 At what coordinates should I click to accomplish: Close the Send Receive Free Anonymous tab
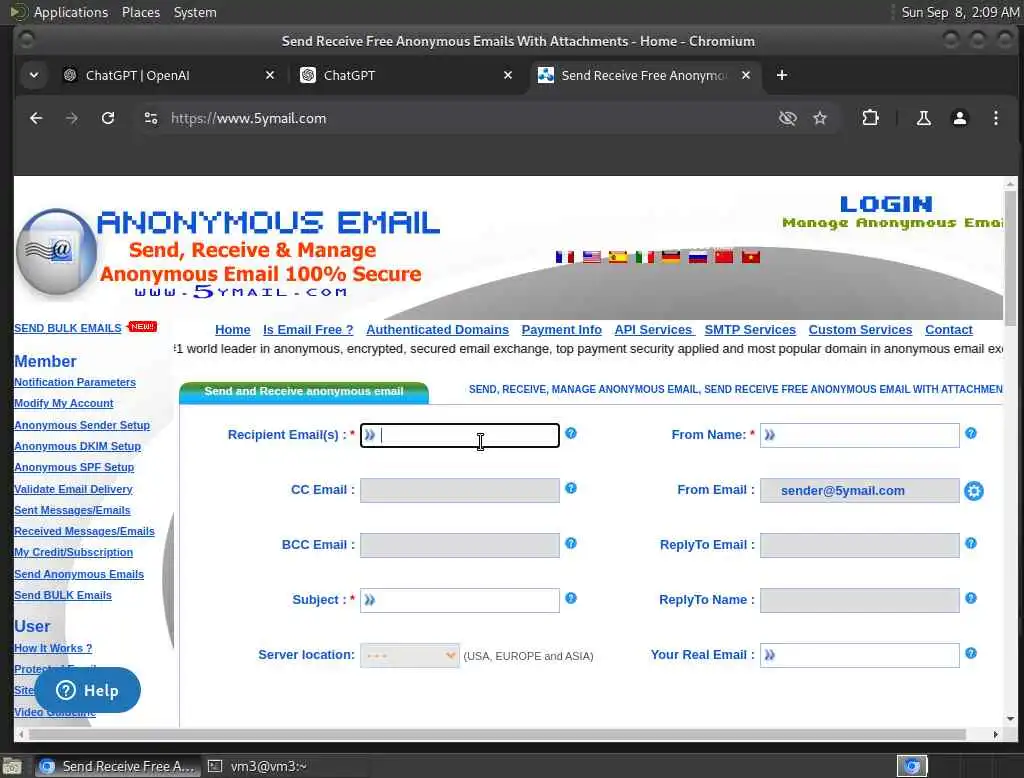tap(746, 75)
